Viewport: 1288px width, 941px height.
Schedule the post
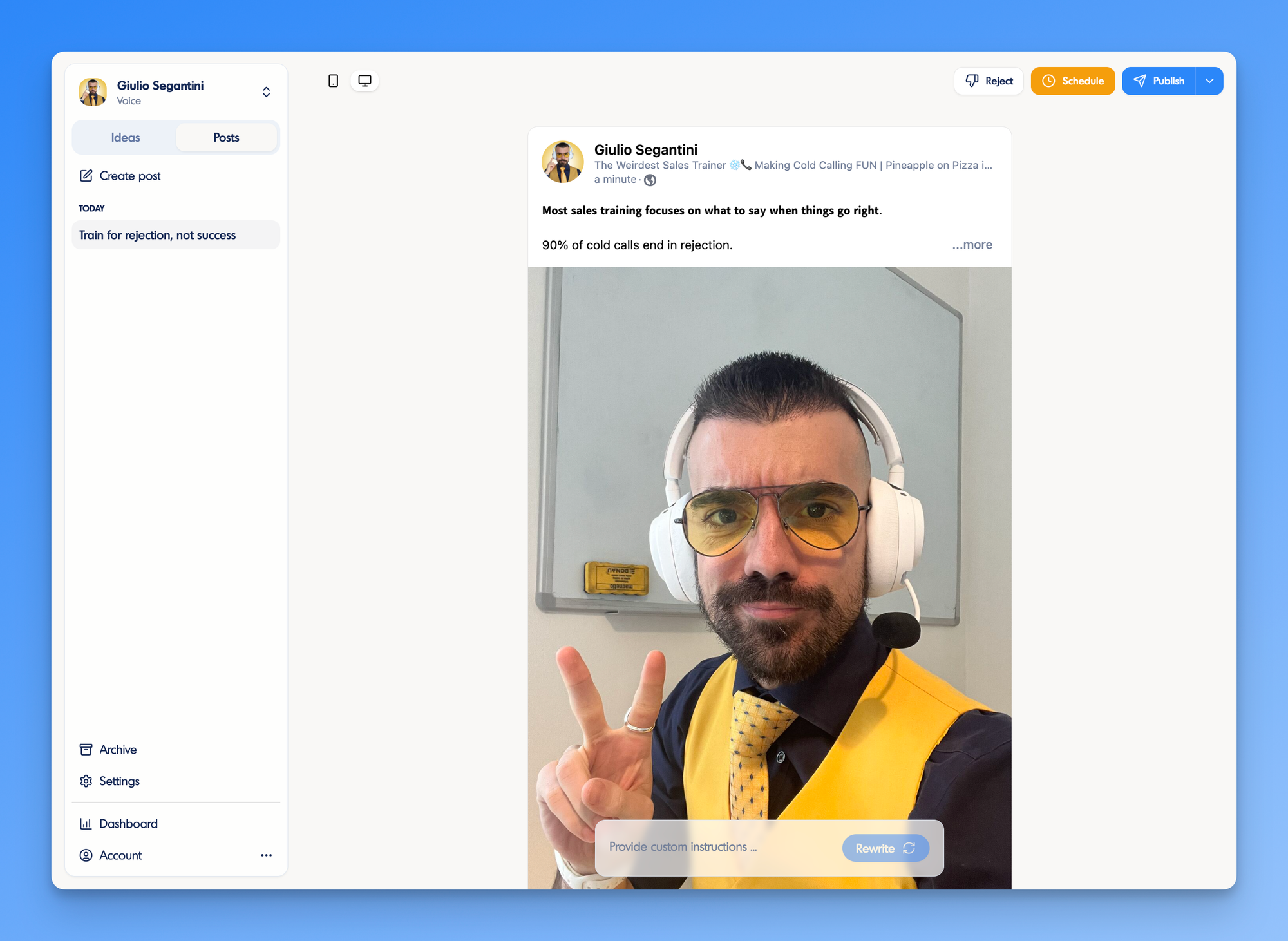click(x=1073, y=81)
